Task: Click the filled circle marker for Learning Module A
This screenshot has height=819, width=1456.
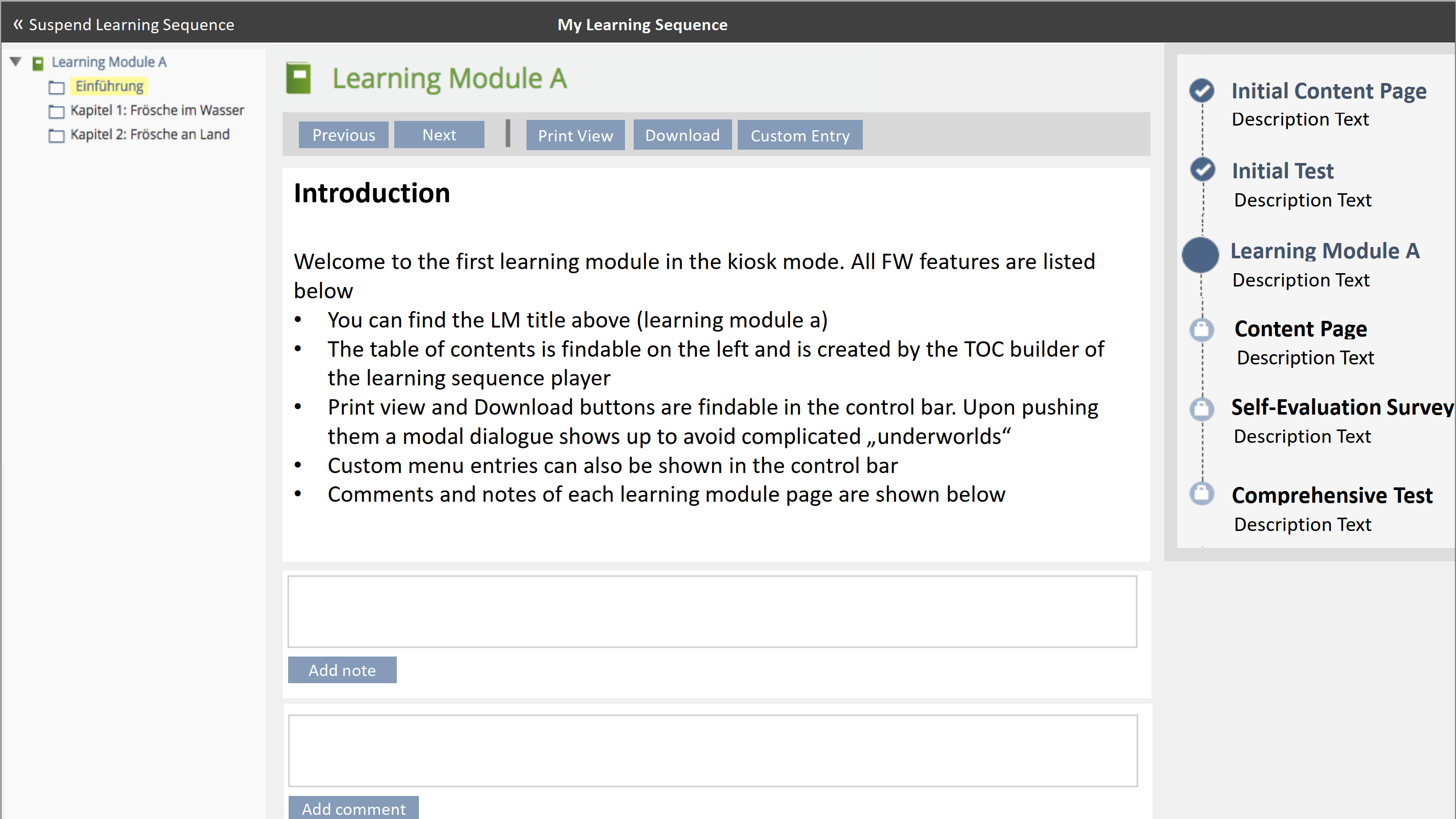Action: coord(1200,255)
